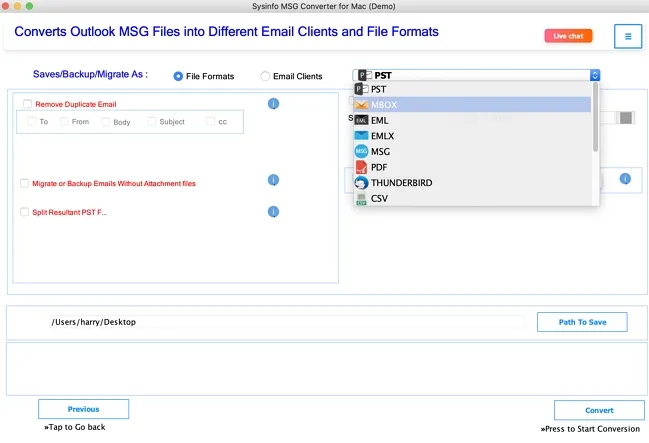Select the Email Clients radio button
This screenshot has height=443, width=649.
tap(265, 76)
